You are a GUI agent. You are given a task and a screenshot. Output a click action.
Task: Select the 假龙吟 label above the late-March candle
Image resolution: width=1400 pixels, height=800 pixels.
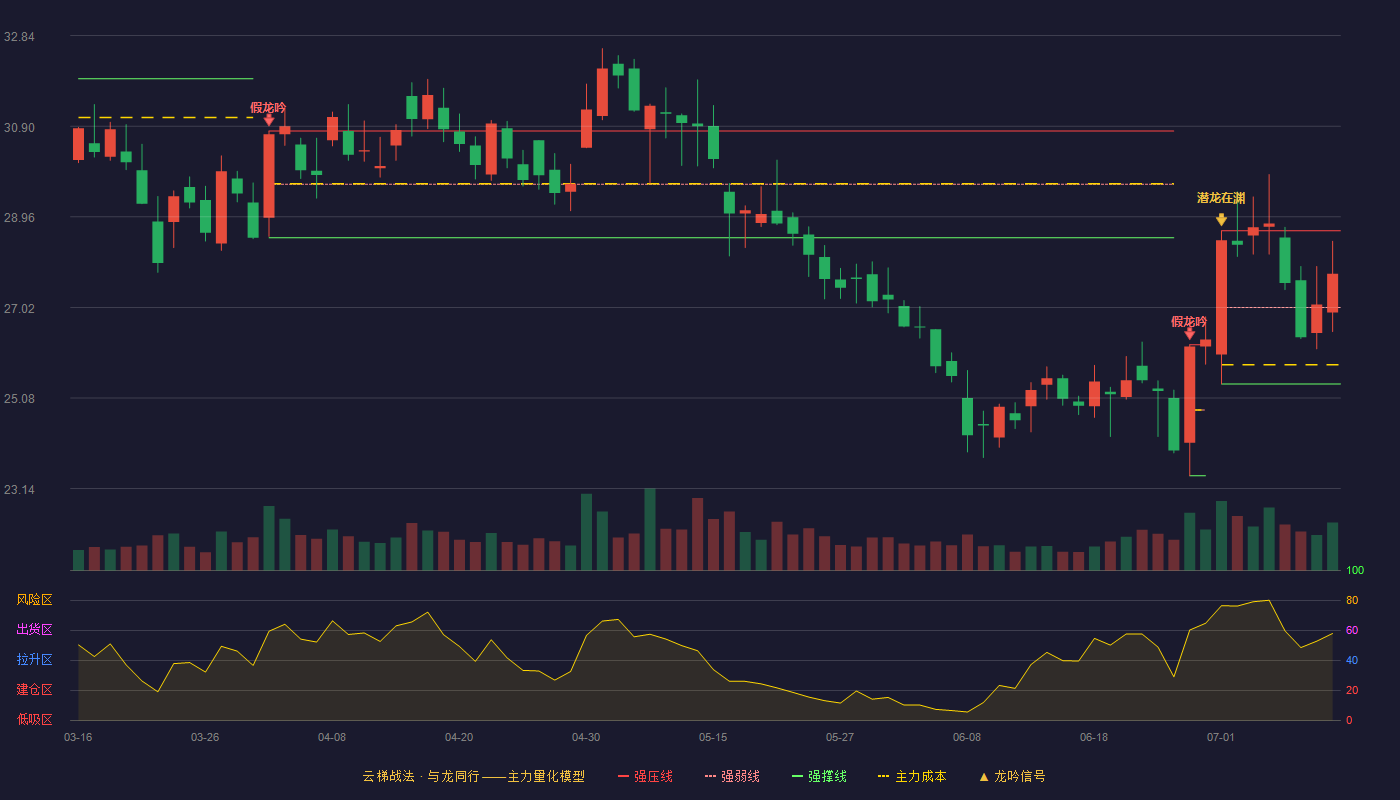pyautogui.click(x=268, y=107)
